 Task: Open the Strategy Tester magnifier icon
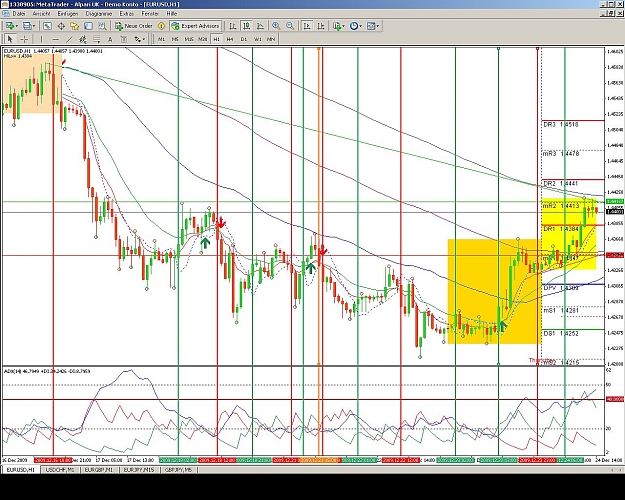102,26
